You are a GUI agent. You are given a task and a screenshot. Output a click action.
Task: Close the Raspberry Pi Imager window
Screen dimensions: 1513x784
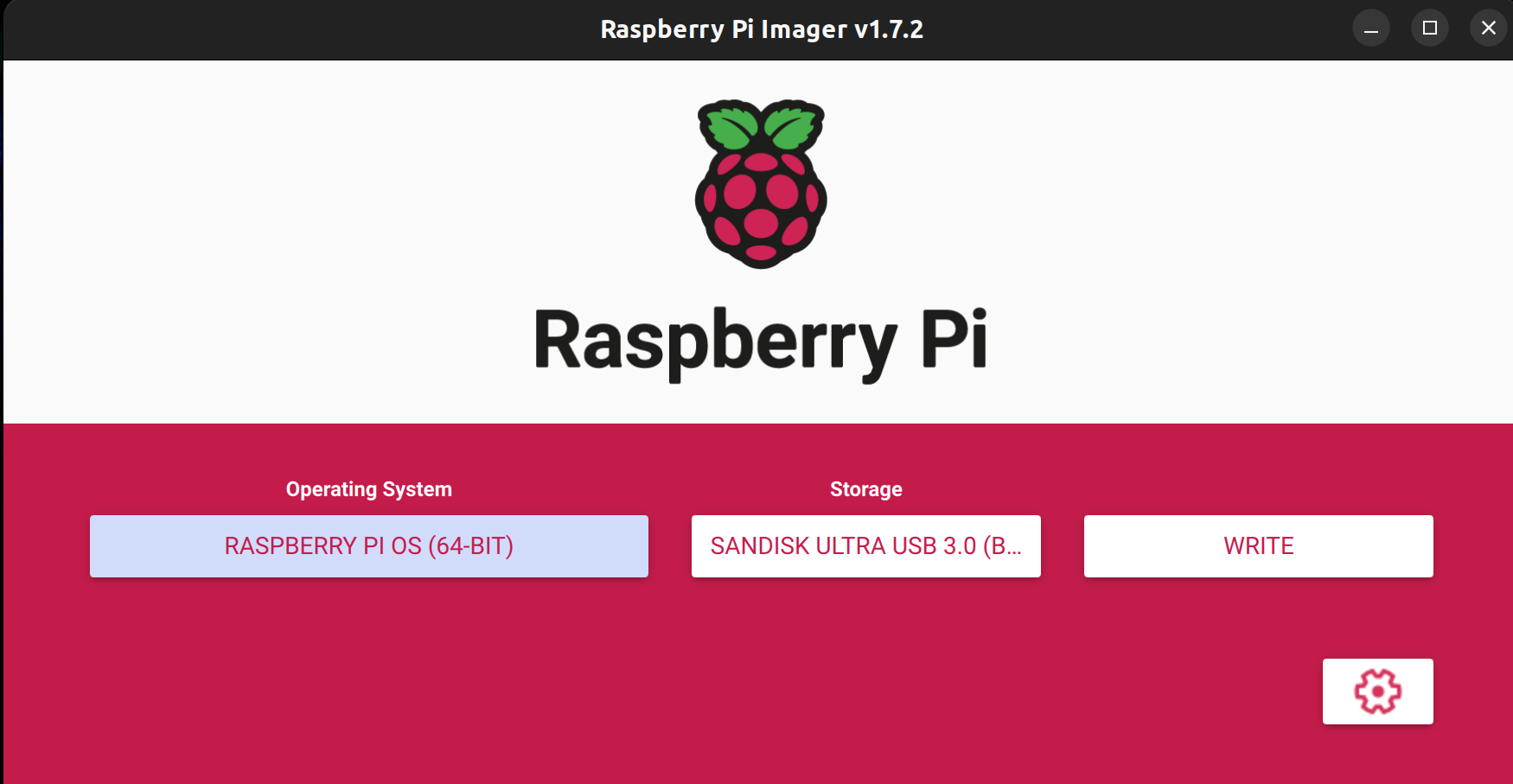pyautogui.click(x=1488, y=29)
